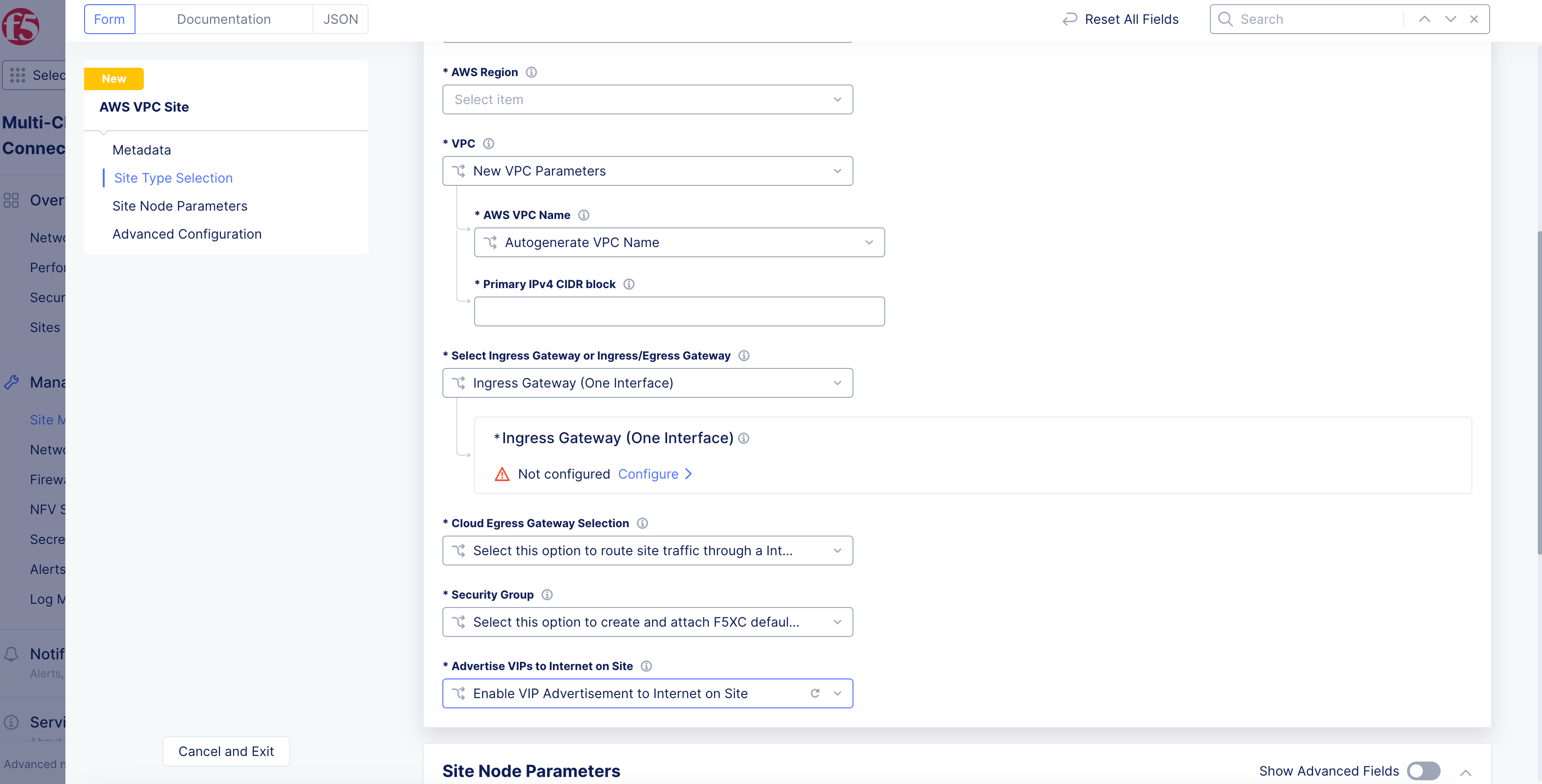Open the AWS Region dropdown

pos(647,99)
